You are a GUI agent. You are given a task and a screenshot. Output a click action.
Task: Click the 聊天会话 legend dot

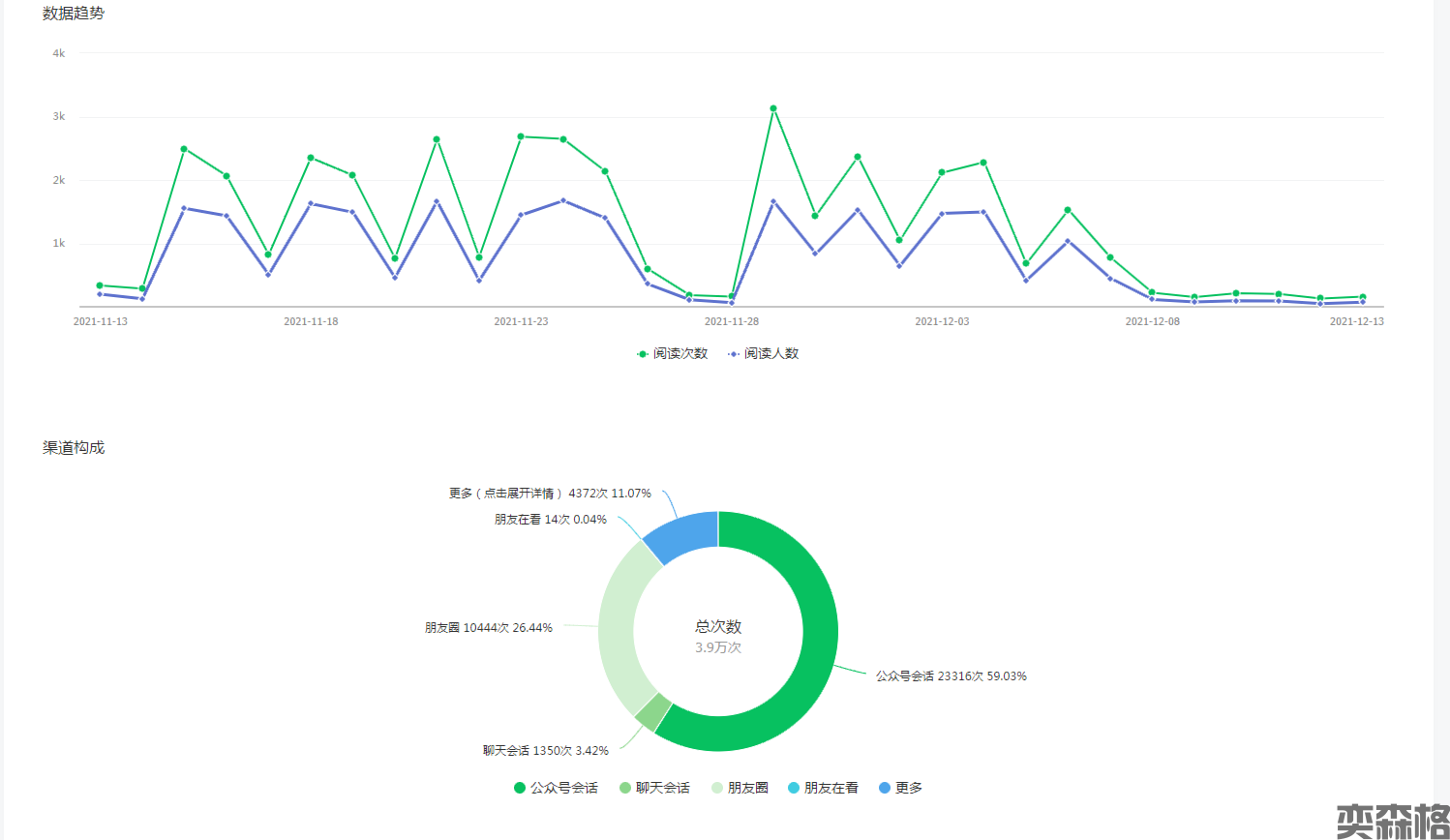[x=625, y=788]
